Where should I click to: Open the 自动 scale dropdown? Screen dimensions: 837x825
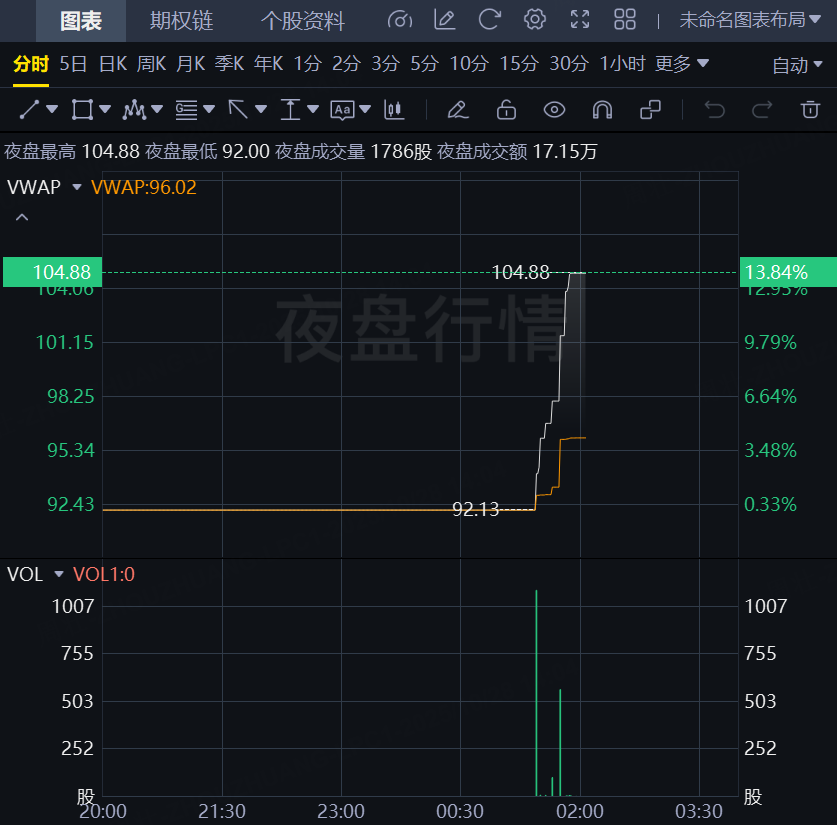click(797, 66)
